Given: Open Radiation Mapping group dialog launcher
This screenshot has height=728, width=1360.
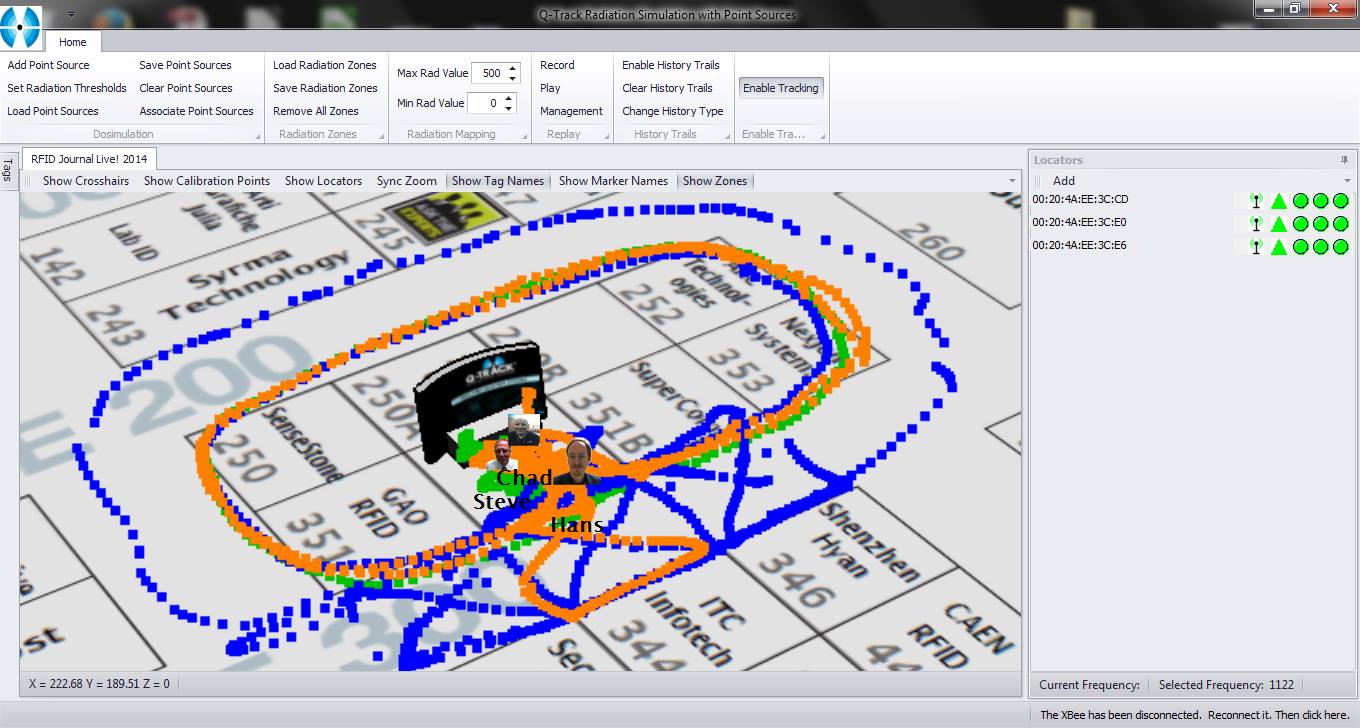Looking at the screenshot, I should point(524,135).
